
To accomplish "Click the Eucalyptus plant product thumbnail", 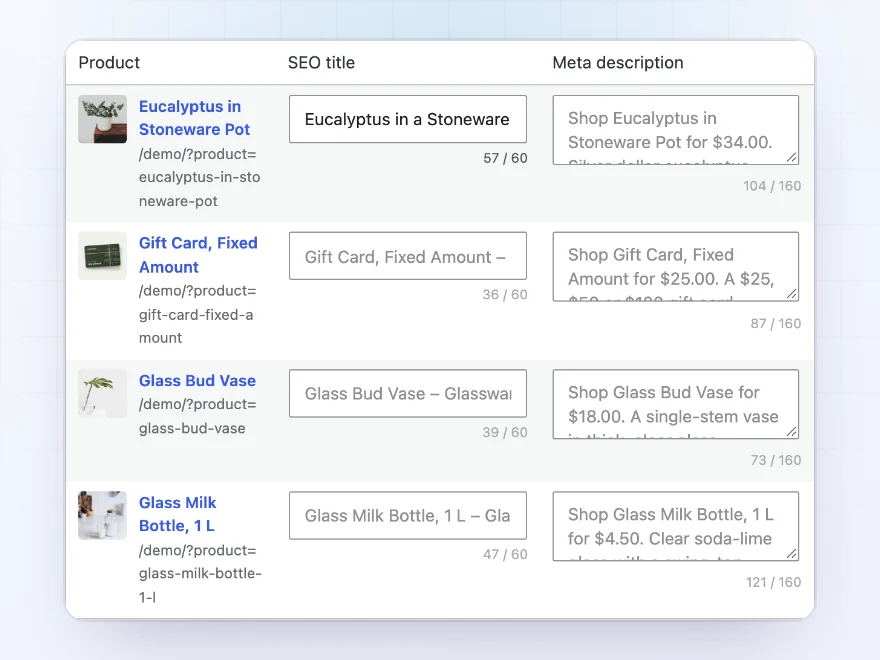I will (x=102, y=119).
